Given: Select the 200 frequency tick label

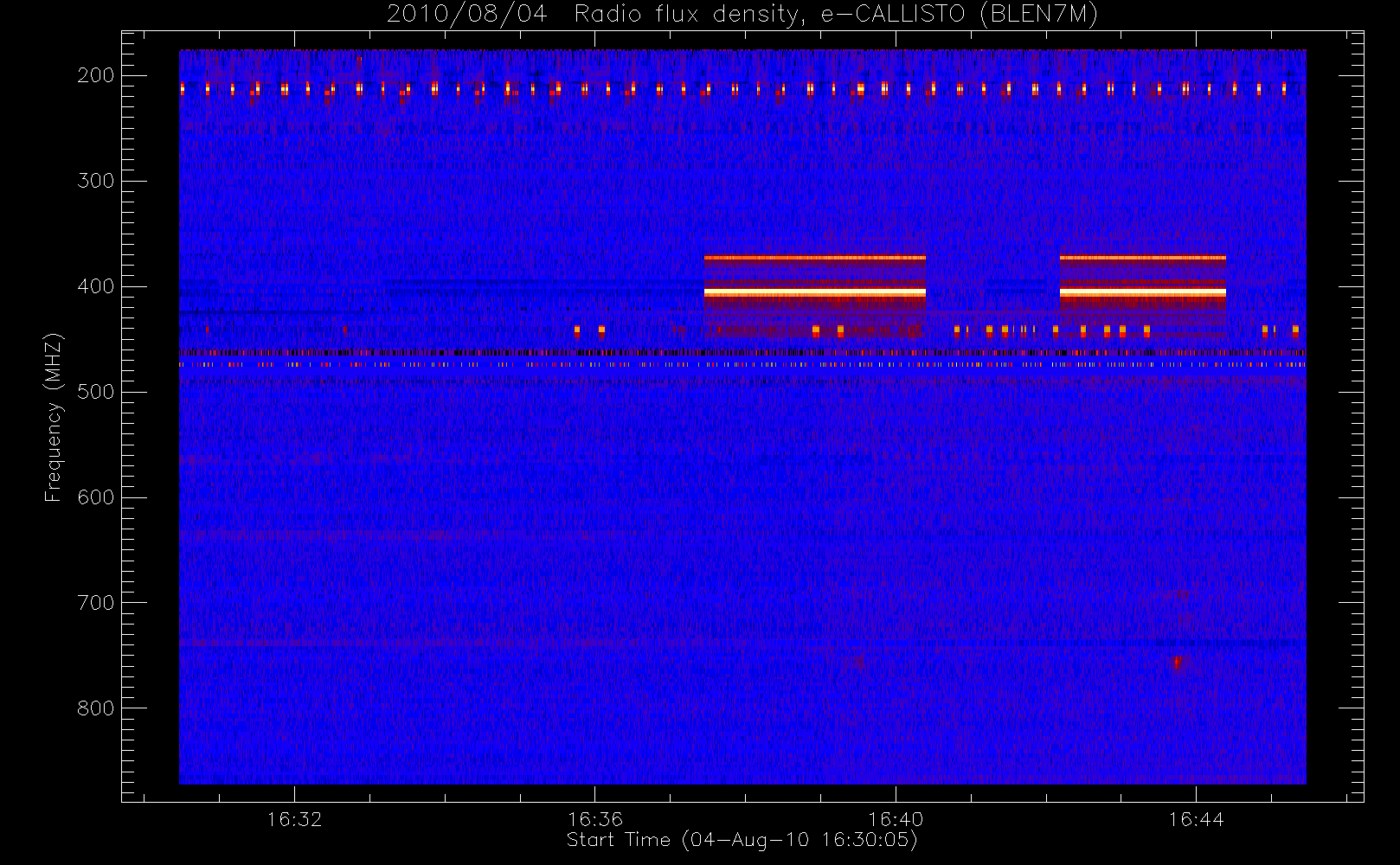Looking at the screenshot, I should pos(96,75).
